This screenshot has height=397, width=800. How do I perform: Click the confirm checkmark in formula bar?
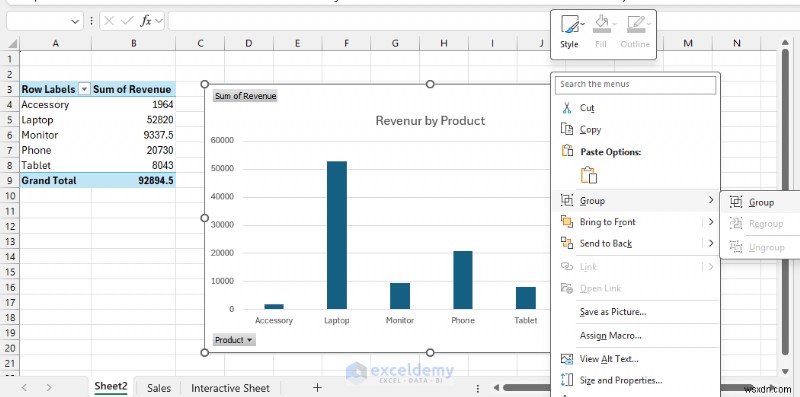[x=127, y=21]
